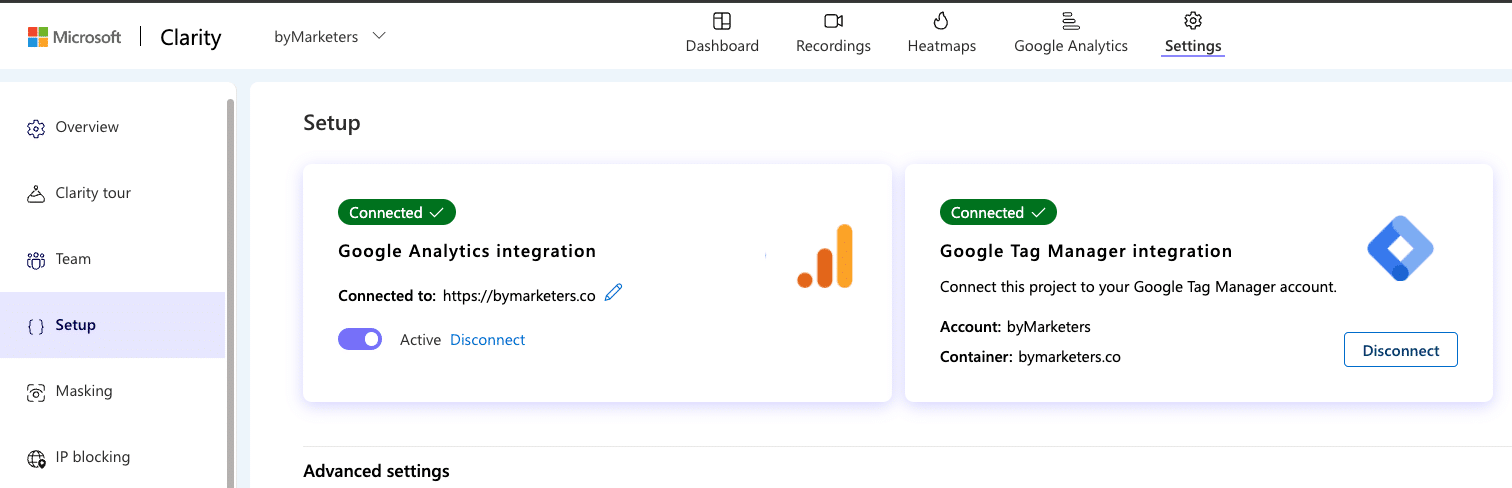
Task: Edit connected site URL pencil icon
Action: pyautogui.click(x=614, y=293)
